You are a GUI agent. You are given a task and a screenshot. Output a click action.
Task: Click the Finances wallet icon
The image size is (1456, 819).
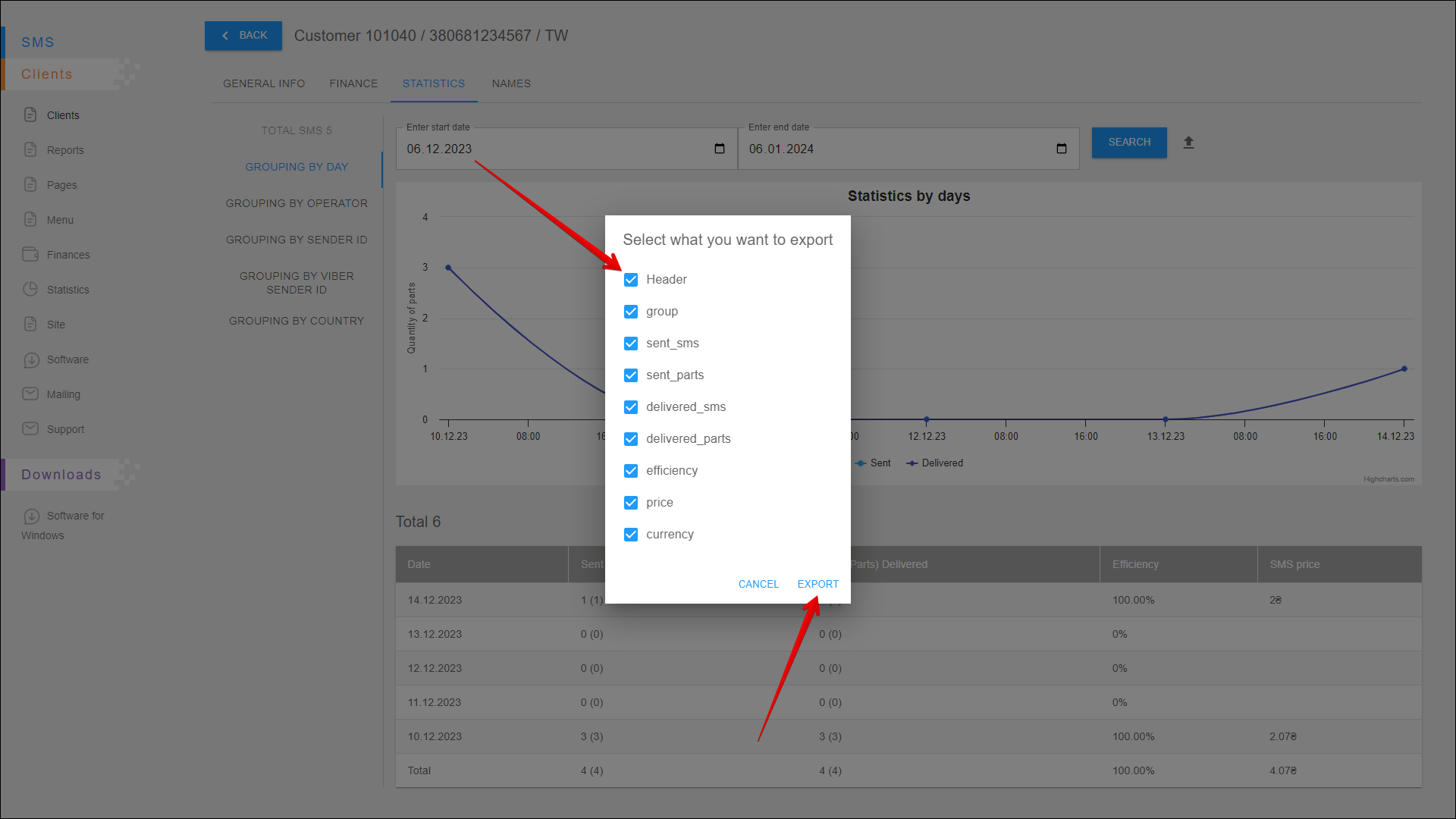click(30, 254)
